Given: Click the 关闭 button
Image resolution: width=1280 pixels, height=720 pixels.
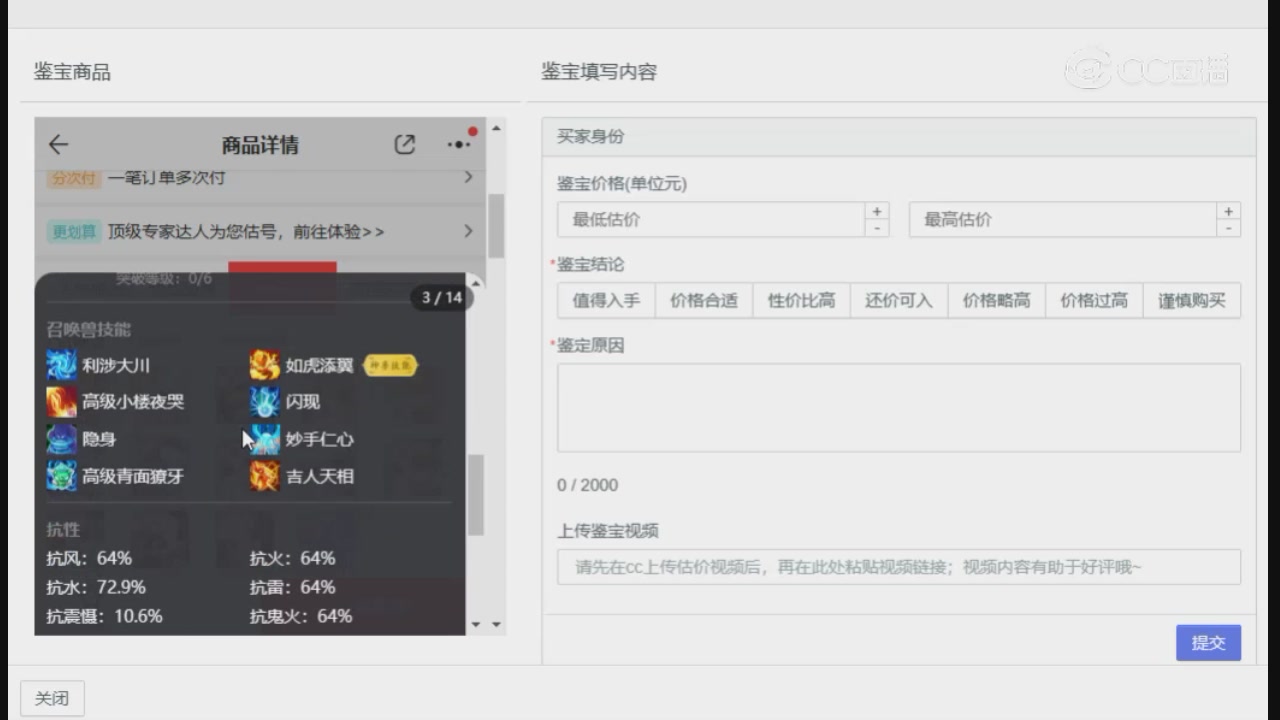Looking at the screenshot, I should tap(52, 698).
